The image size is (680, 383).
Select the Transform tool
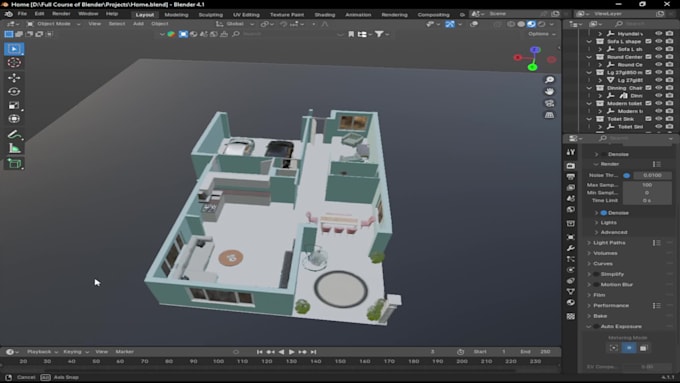(x=14, y=119)
